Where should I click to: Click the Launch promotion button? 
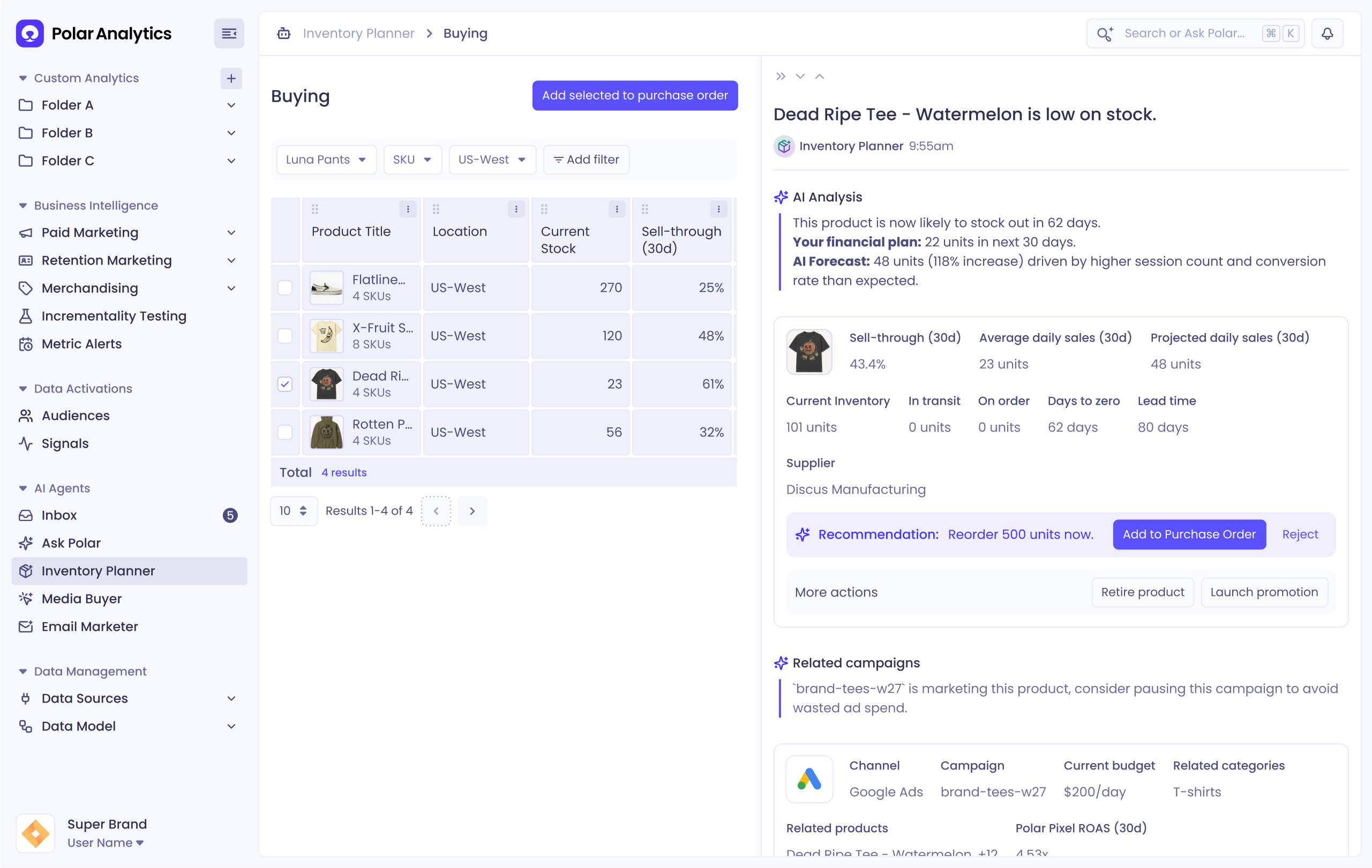tap(1264, 592)
